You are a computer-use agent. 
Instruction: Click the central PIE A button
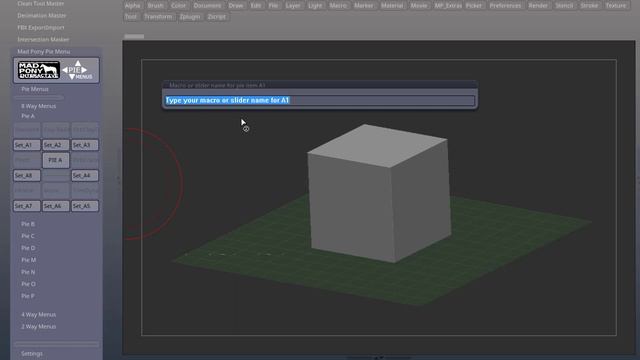56,160
